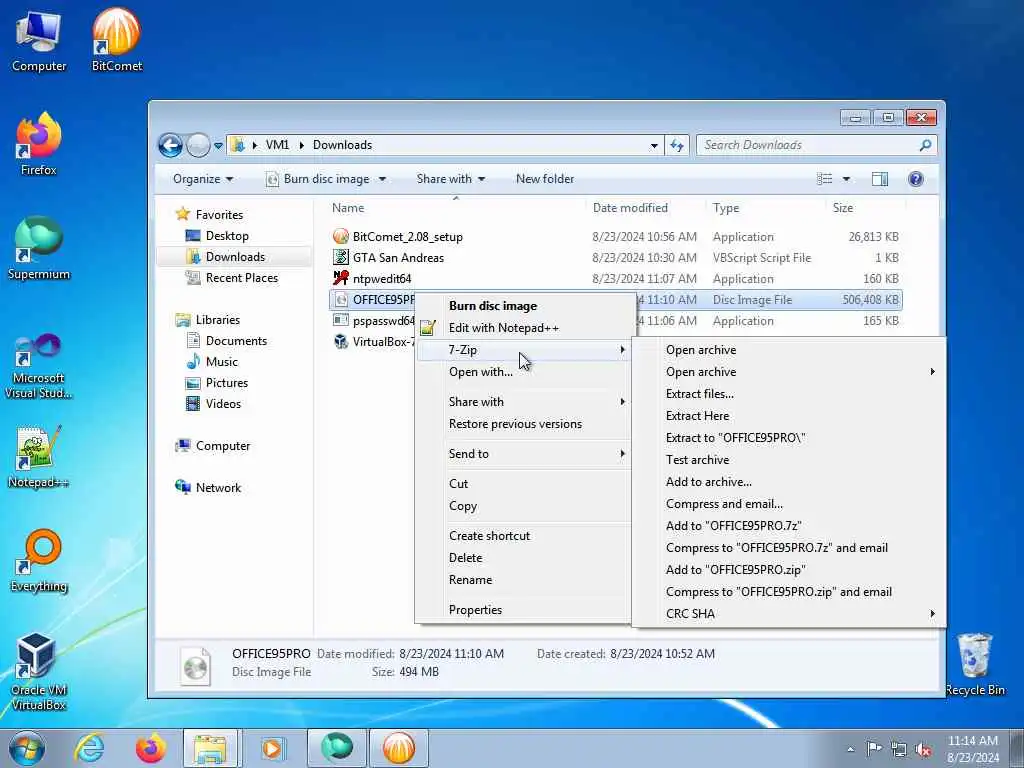1024x768 pixels.
Task: Change the view layout icon
Action: [825, 179]
